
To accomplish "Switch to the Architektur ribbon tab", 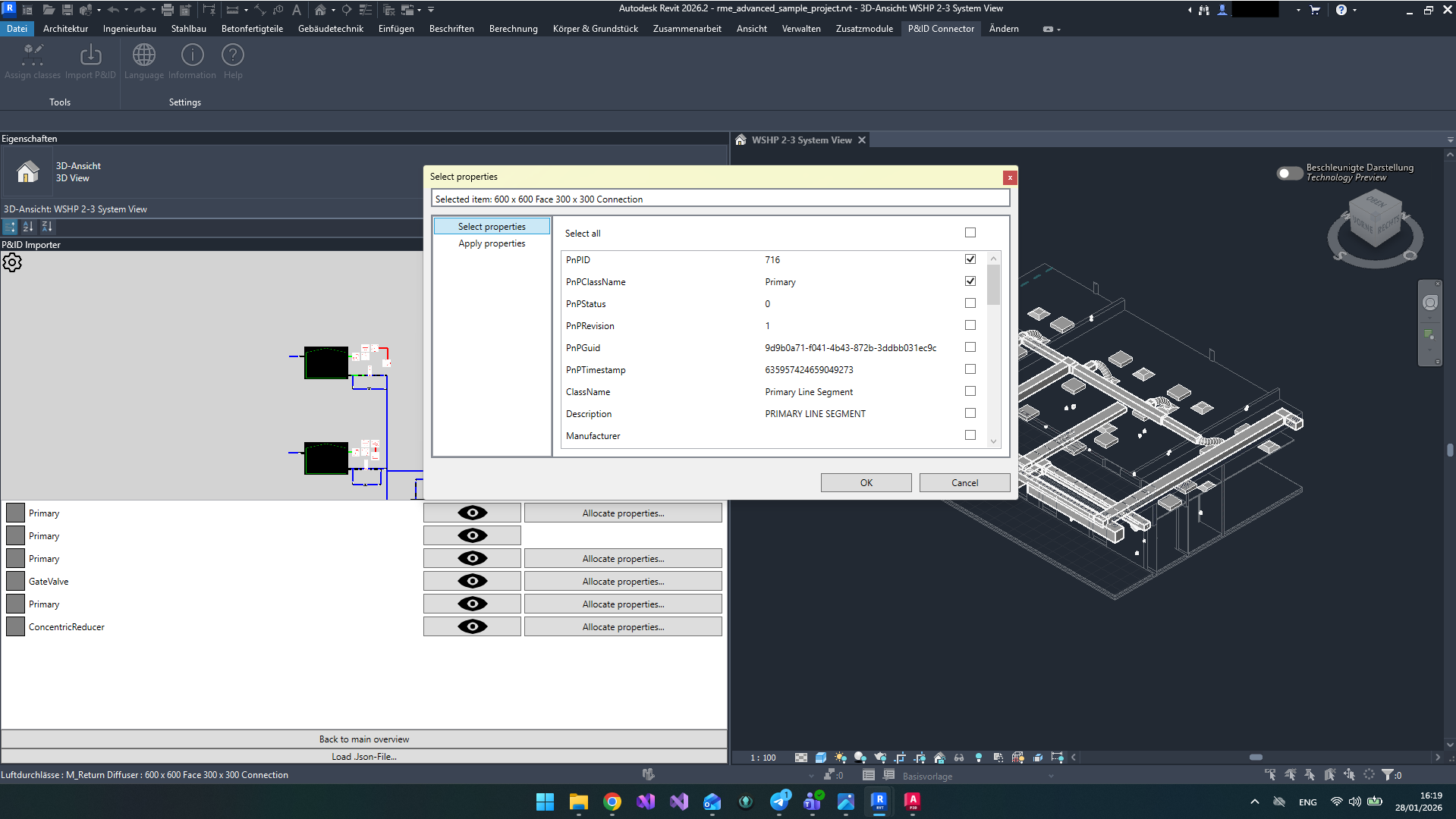I will [65, 28].
